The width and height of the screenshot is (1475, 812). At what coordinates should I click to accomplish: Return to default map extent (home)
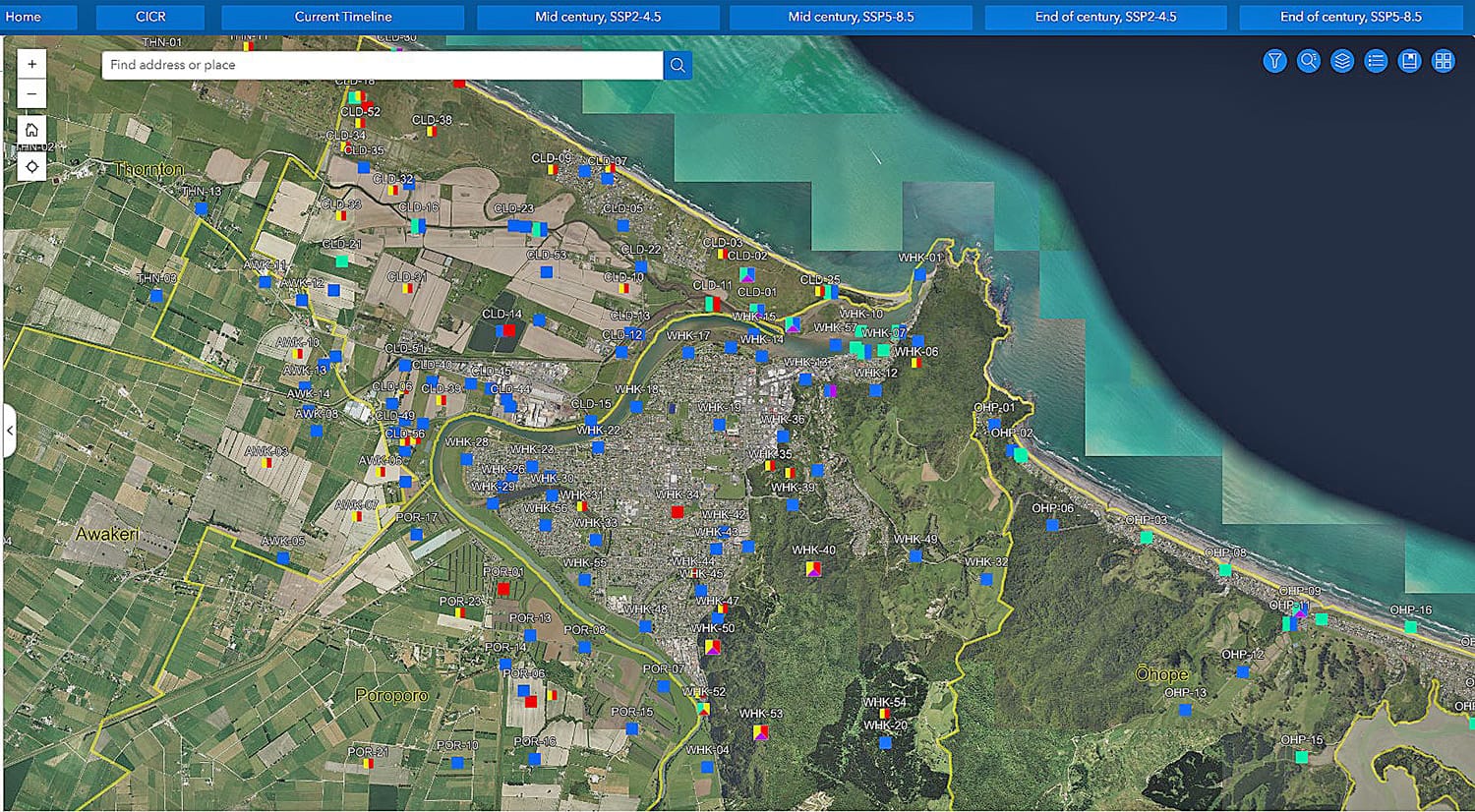click(31, 130)
